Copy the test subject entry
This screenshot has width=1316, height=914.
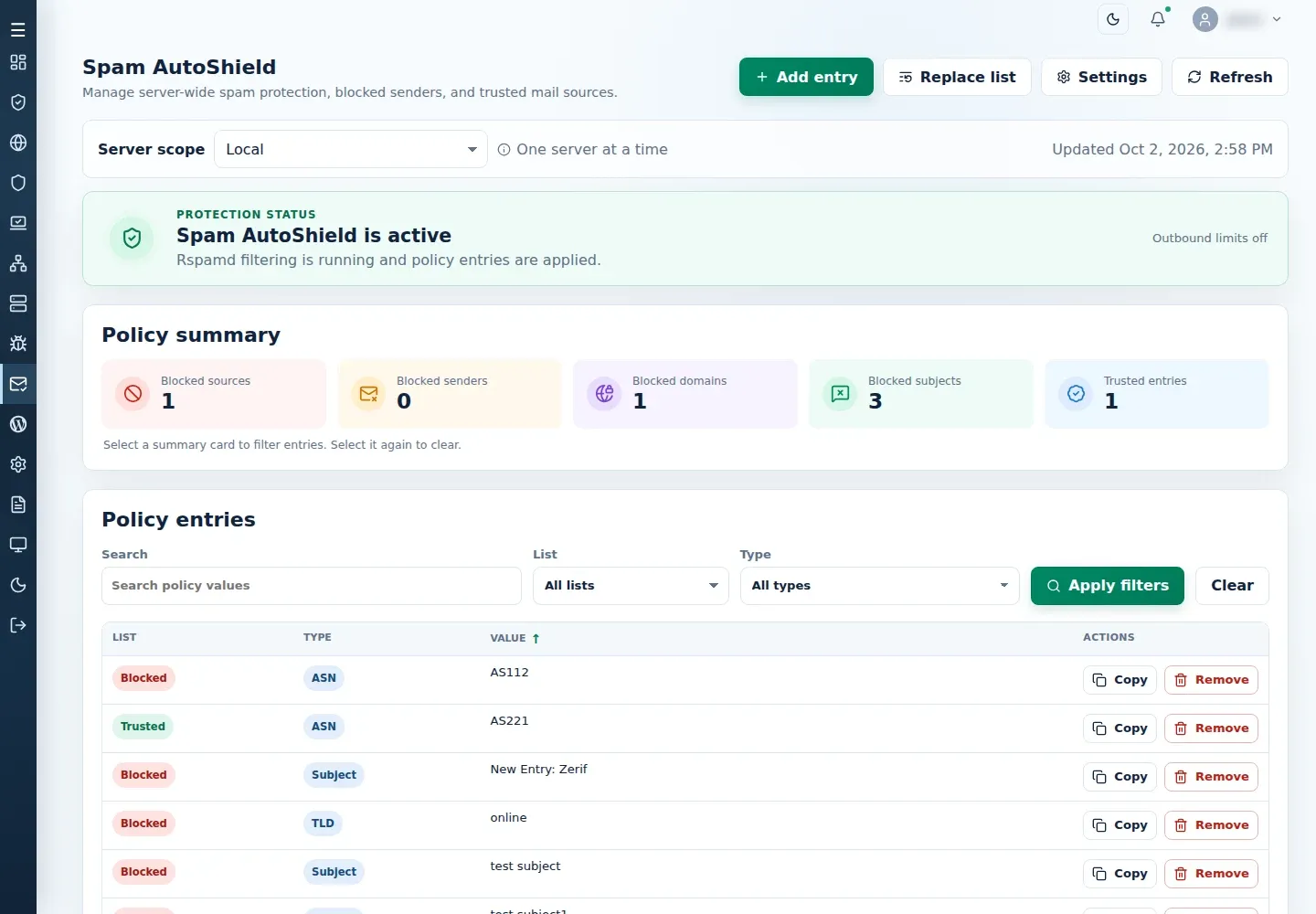coord(1120,874)
